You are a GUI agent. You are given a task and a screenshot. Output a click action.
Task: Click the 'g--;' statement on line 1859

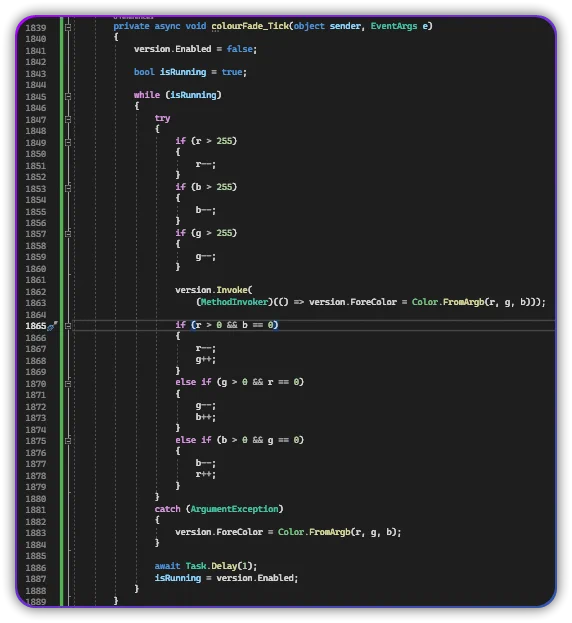tap(205, 257)
